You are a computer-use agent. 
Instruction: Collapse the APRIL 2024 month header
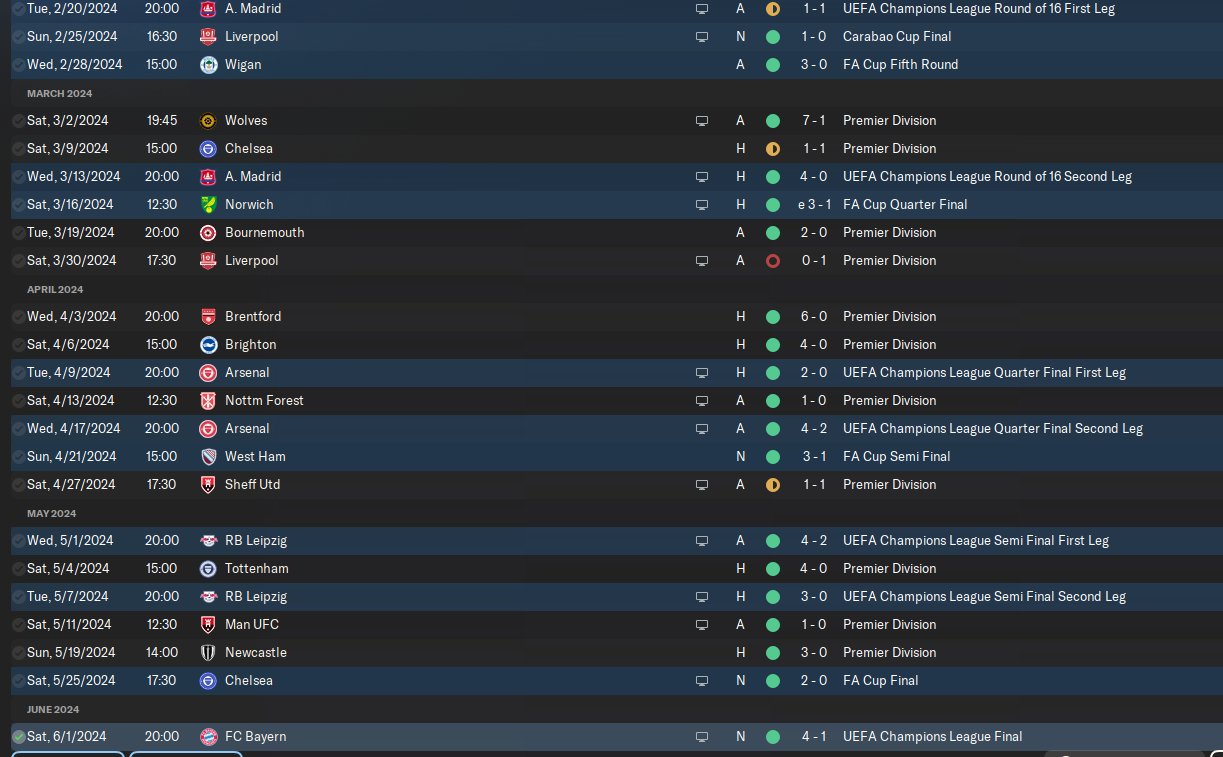tap(55, 289)
